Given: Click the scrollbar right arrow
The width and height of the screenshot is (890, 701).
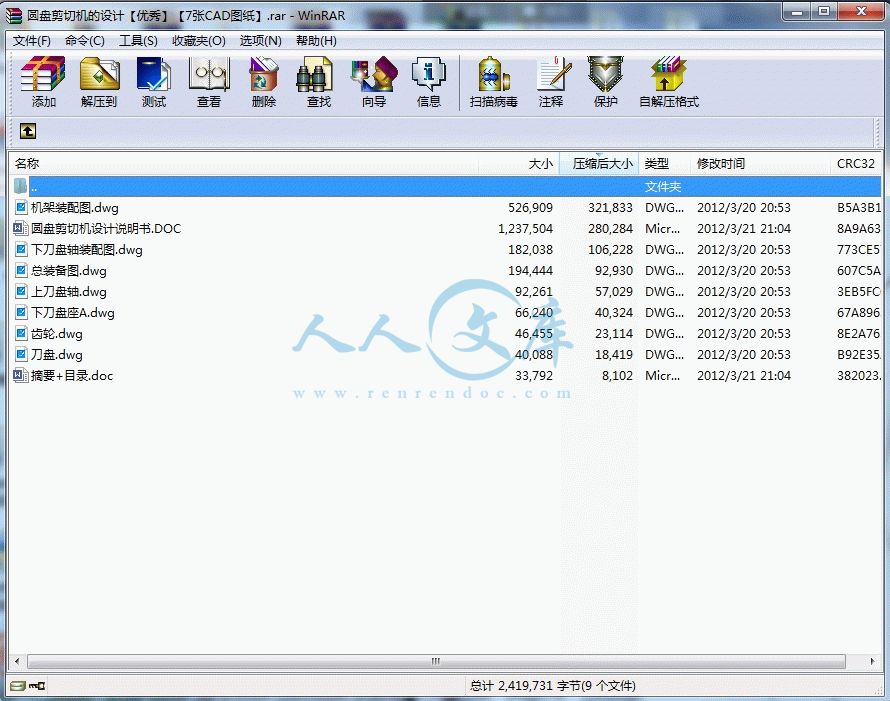Looking at the screenshot, I should 872,661.
